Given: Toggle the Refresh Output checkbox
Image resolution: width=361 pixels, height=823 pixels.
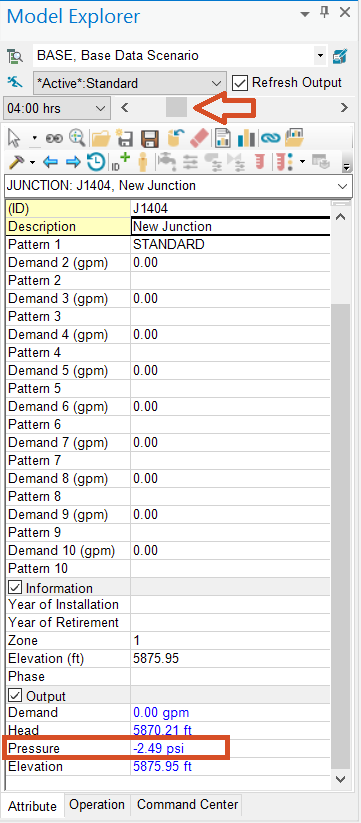Looking at the screenshot, I should point(239,83).
